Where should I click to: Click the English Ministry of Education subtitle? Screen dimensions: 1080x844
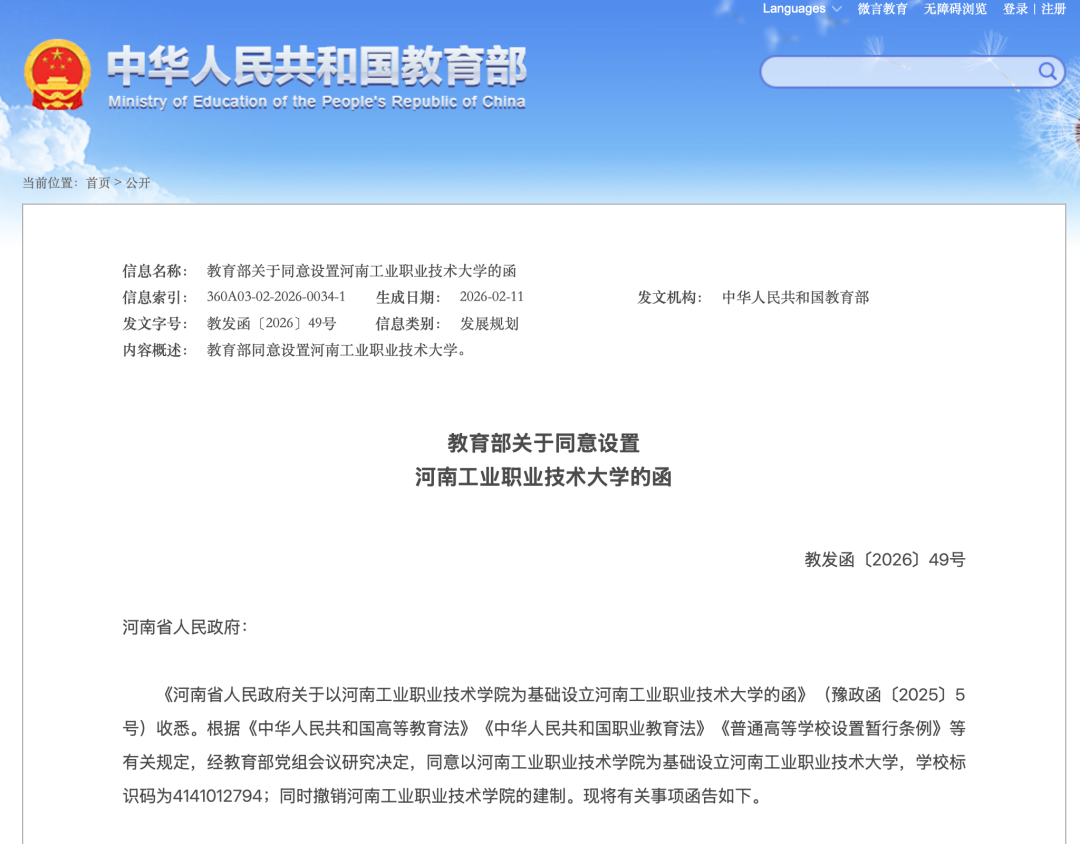(x=316, y=102)
